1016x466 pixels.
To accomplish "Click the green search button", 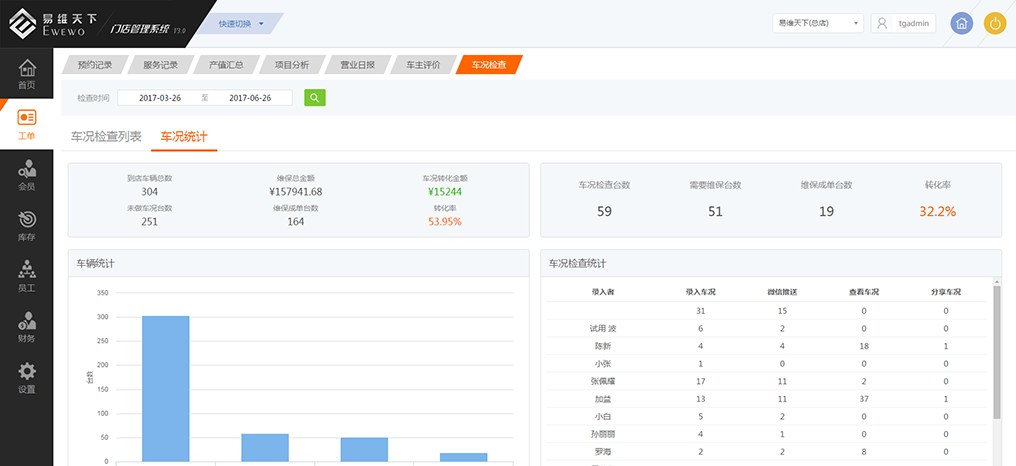I will tap(314, 98).
